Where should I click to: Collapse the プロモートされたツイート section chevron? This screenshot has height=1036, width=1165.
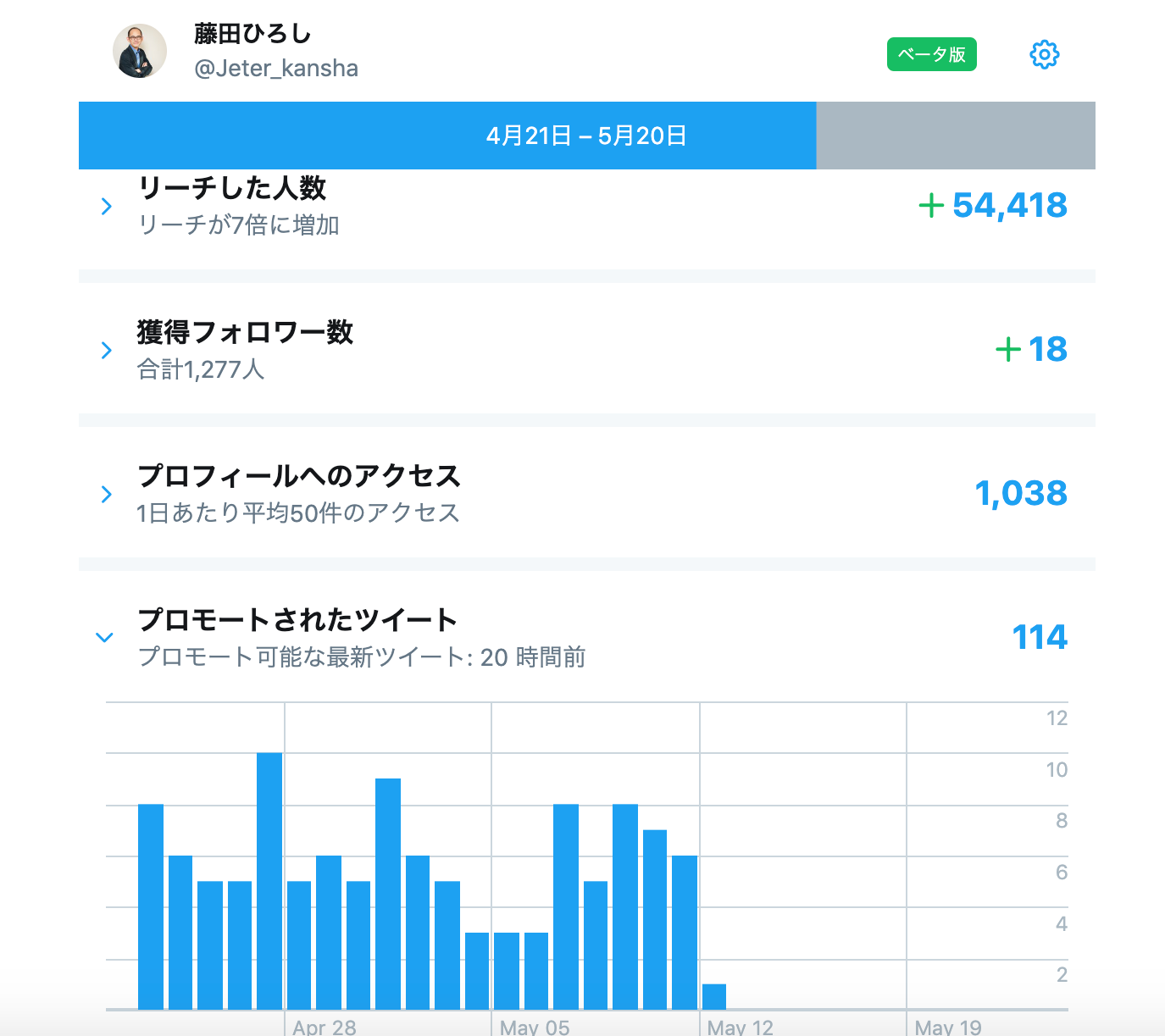coord(104,637)
